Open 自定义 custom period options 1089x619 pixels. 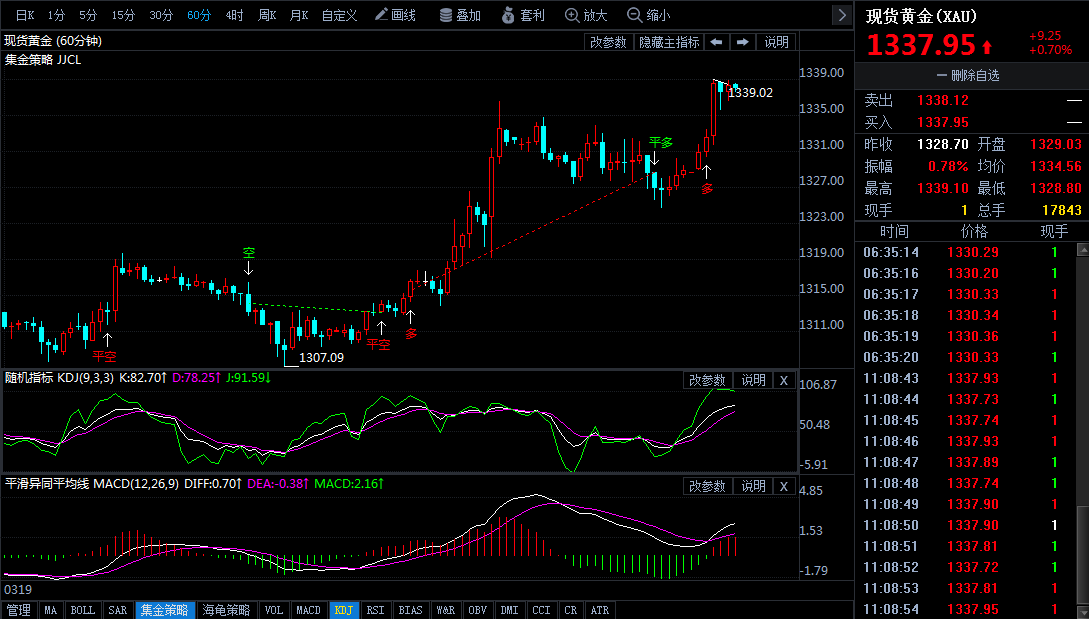[339, 15]
